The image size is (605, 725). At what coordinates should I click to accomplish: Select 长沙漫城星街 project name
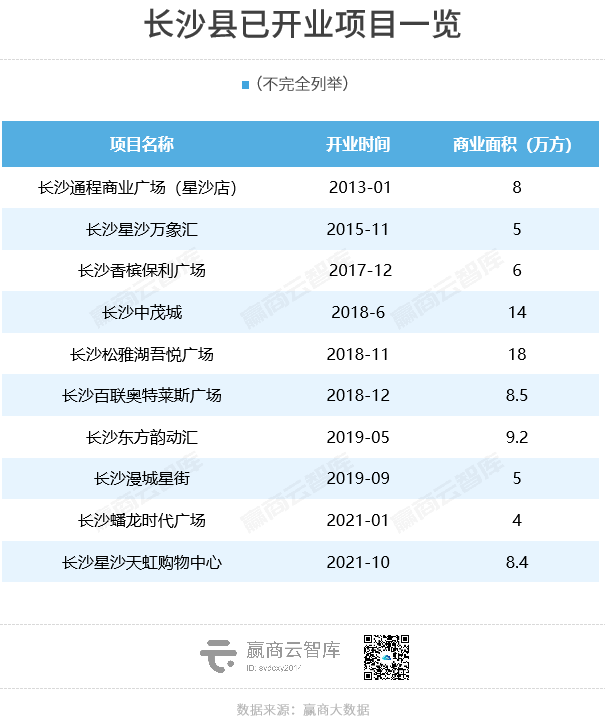142,478
